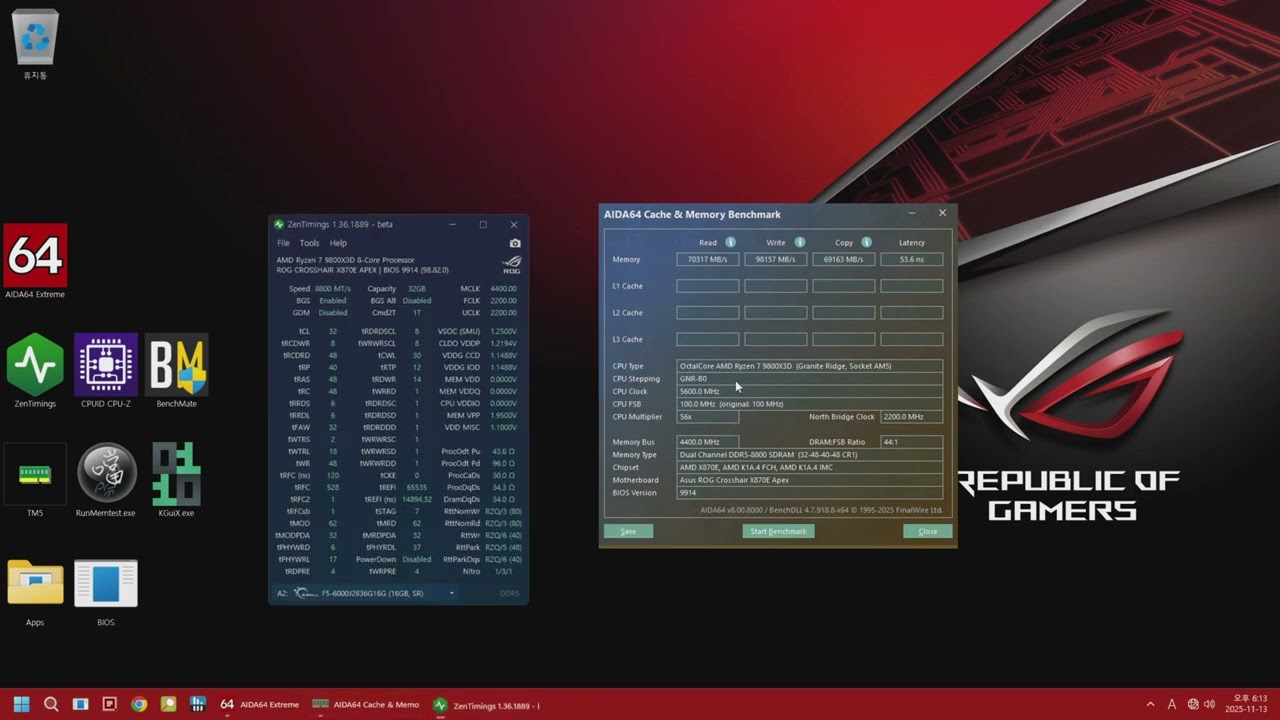The width and height of the screenshot is (1280, 720).
Task: Launch KGuiX.exe desktop icon
Action: (x=176, y=481)
